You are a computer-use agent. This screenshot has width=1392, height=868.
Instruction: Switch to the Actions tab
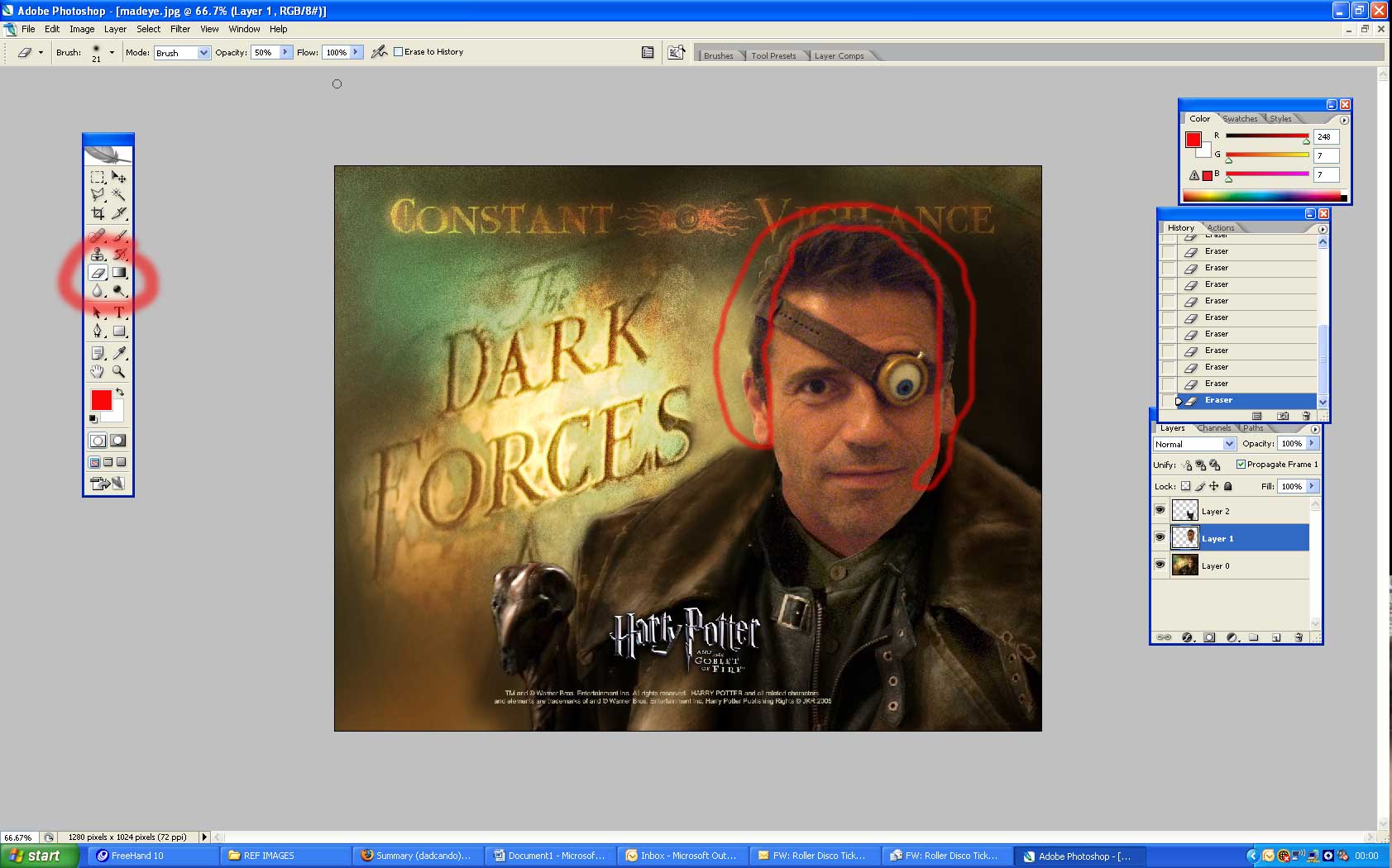coord(1221,228)
